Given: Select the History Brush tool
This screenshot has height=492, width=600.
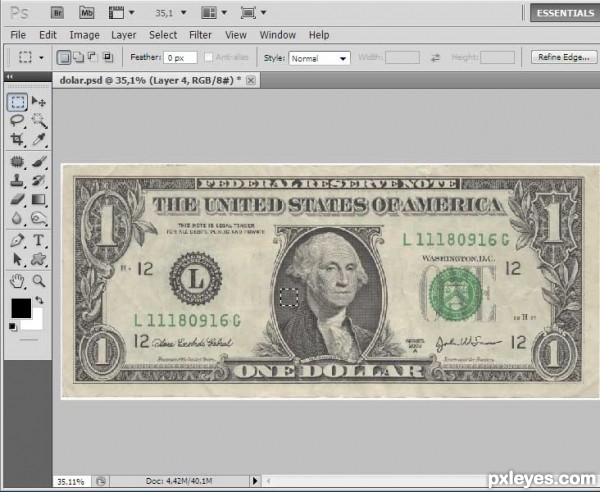Looking at the screenshot, I should (x=39, y=180).
